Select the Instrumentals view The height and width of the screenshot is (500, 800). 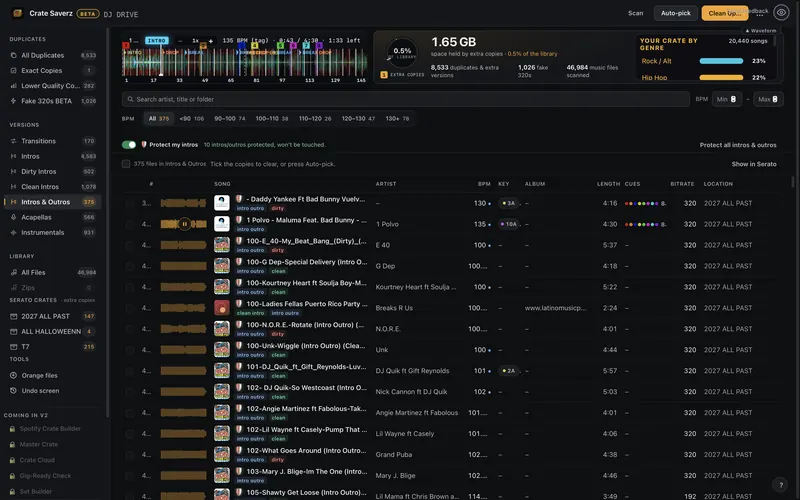[x=53, y=233]
